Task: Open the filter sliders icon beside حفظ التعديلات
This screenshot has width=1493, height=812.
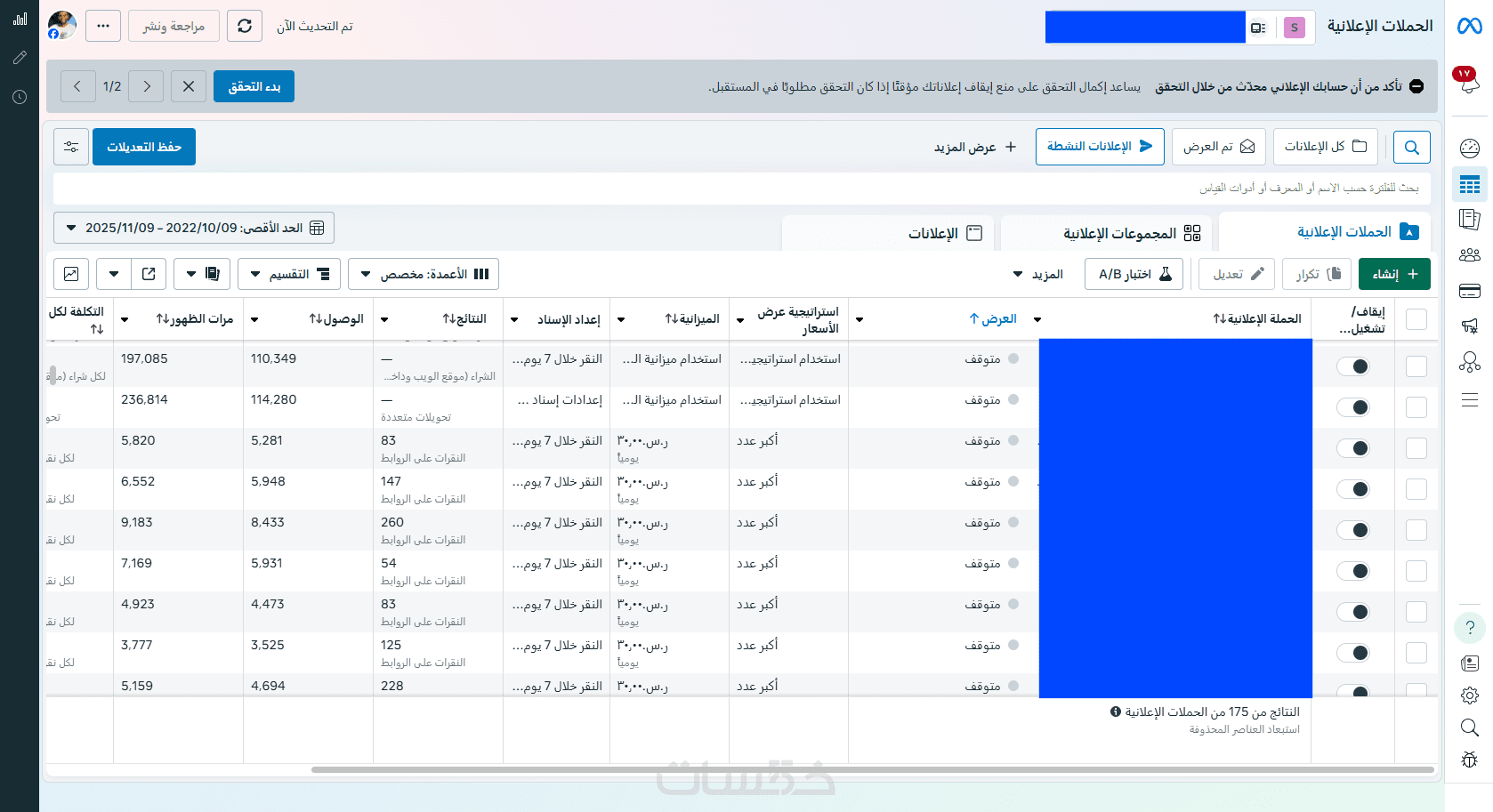Action: click(71, 147)
